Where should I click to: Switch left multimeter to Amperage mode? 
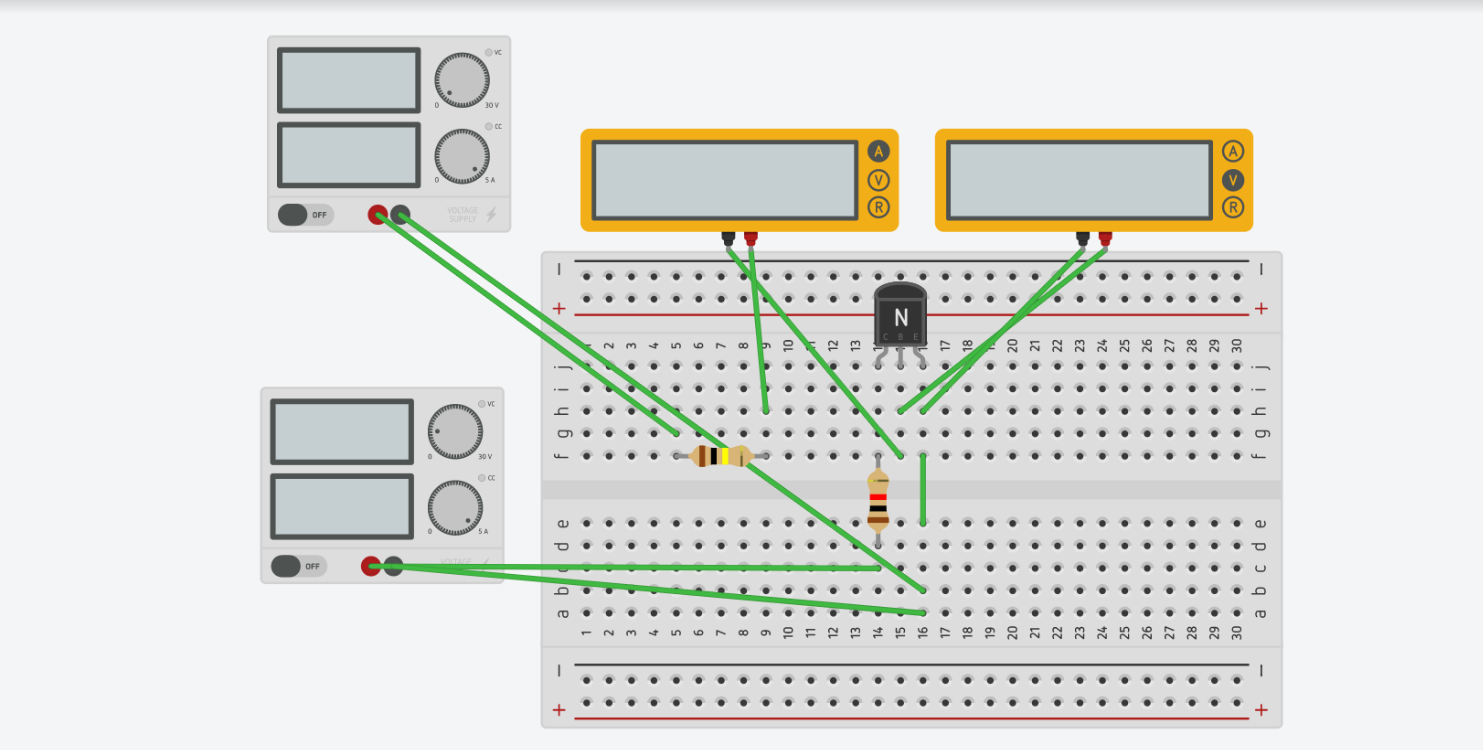pyautogui.click(x=878, y=151)
